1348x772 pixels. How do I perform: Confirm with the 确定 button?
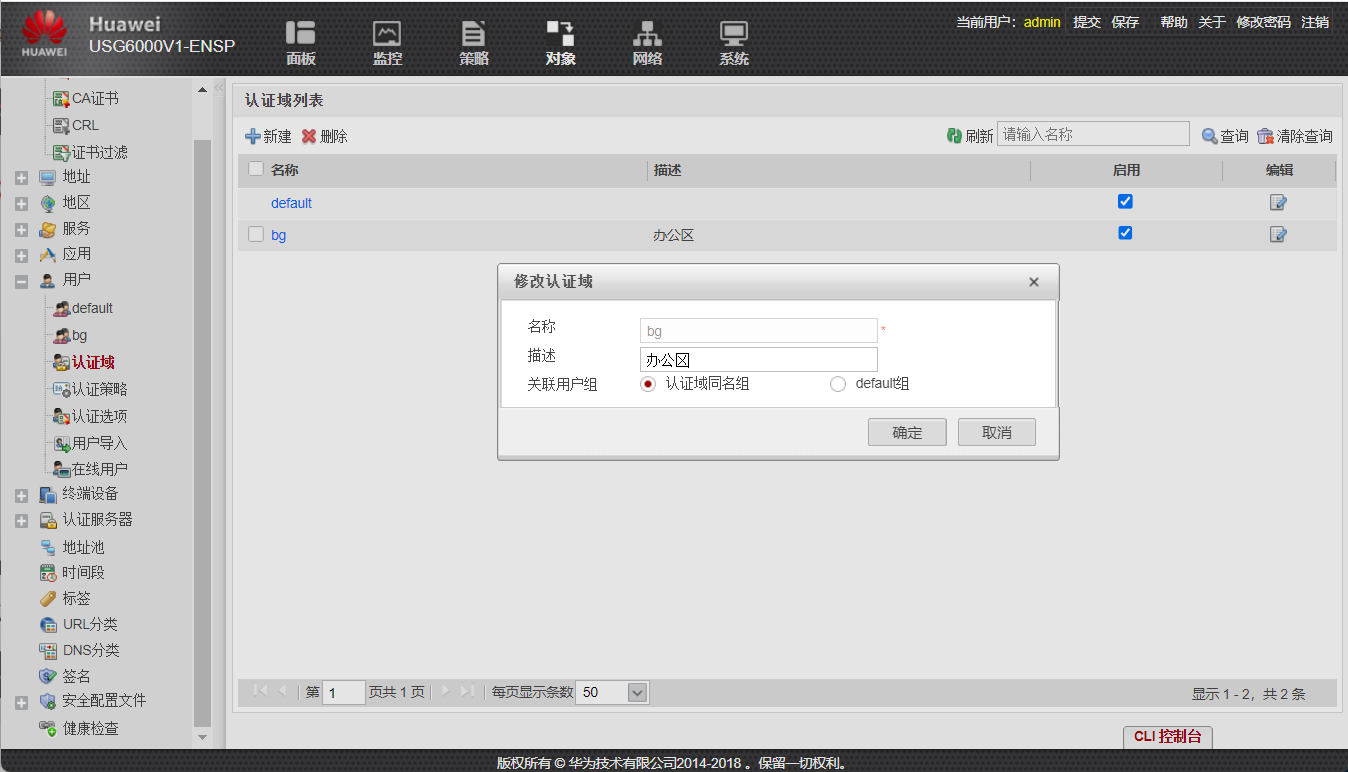[907, 432]
